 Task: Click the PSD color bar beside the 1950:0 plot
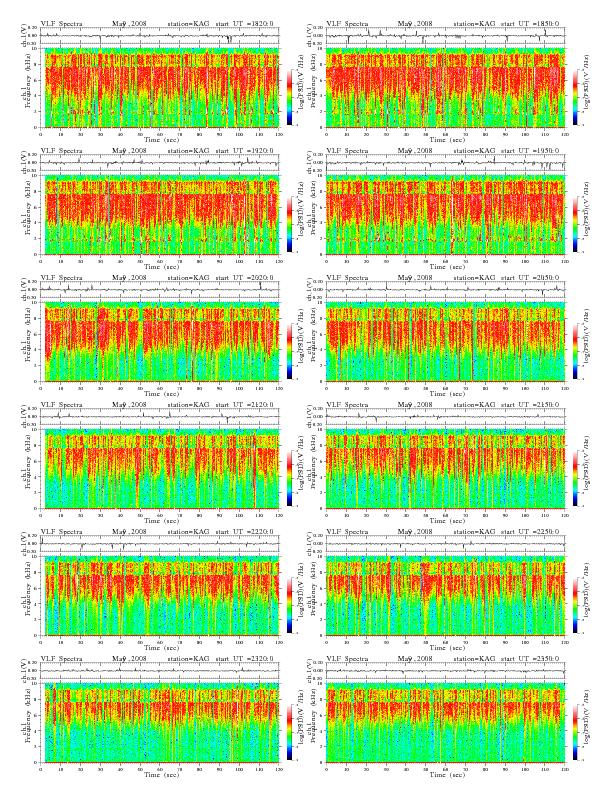[575, 224]
